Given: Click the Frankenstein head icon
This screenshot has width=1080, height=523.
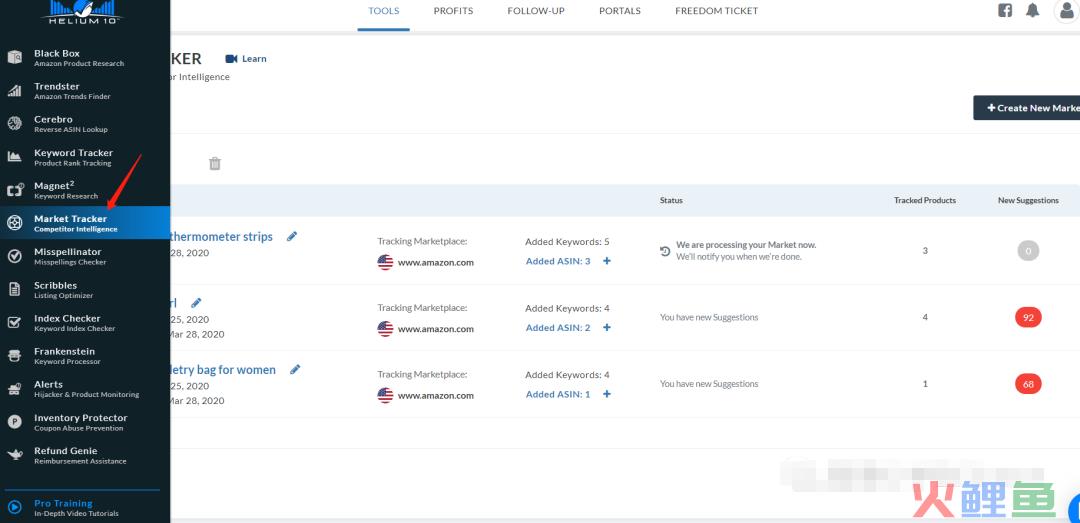Looking at the screenshot, I should (x=14, y=355).
